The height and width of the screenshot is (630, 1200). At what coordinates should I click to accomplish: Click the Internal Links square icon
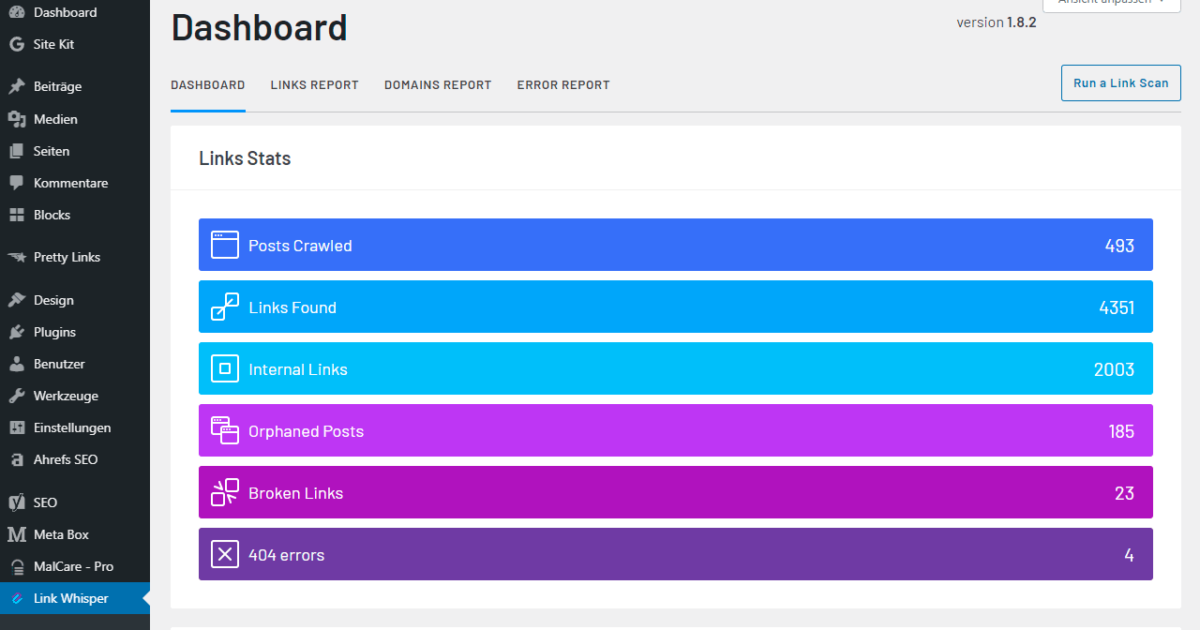click(225, 369)
